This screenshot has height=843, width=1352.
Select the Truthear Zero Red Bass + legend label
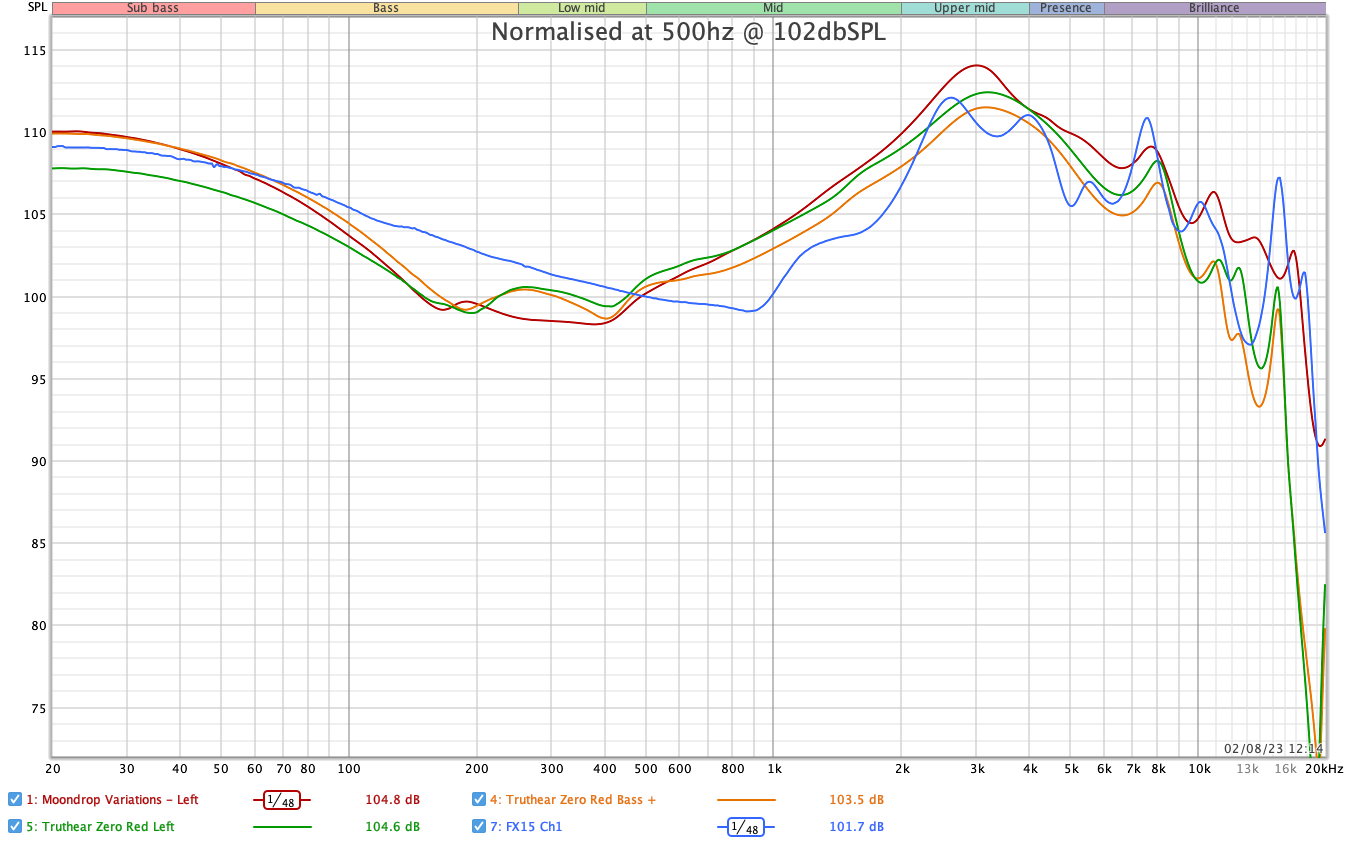pos(573,800)
